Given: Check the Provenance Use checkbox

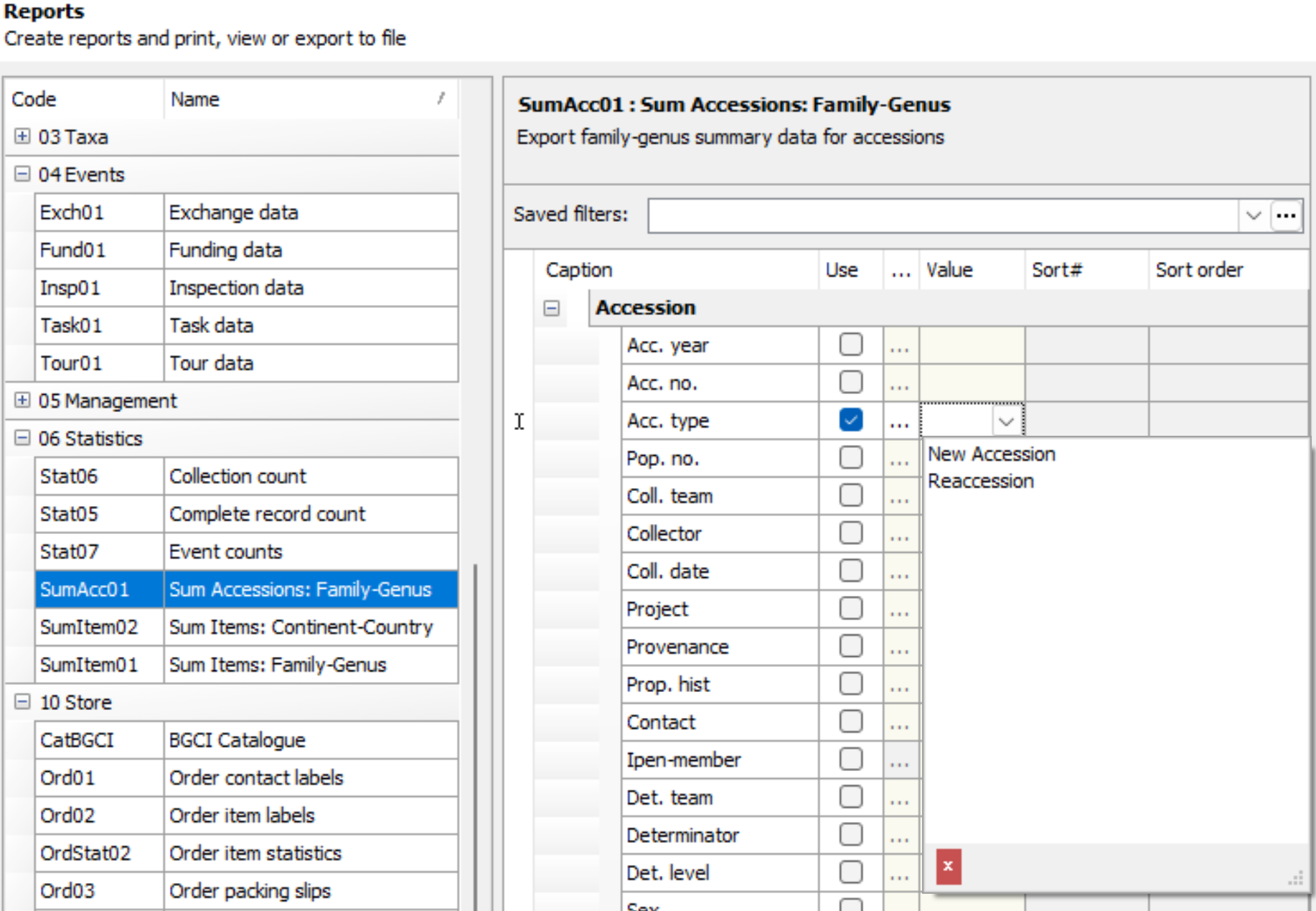Looking at the screenshot, I should click(850, 646).
